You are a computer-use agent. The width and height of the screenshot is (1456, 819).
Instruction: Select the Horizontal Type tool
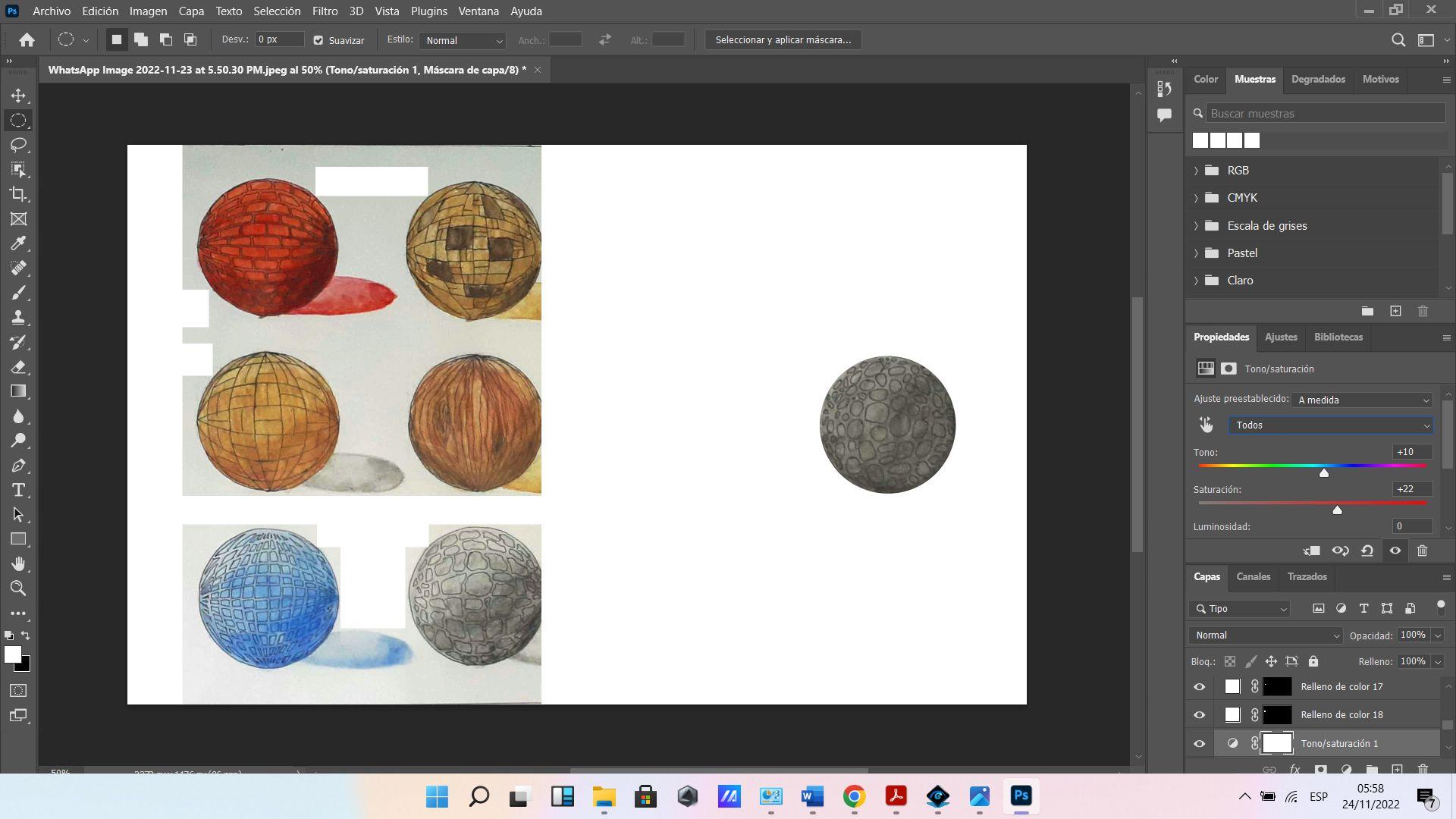(18, 490)
